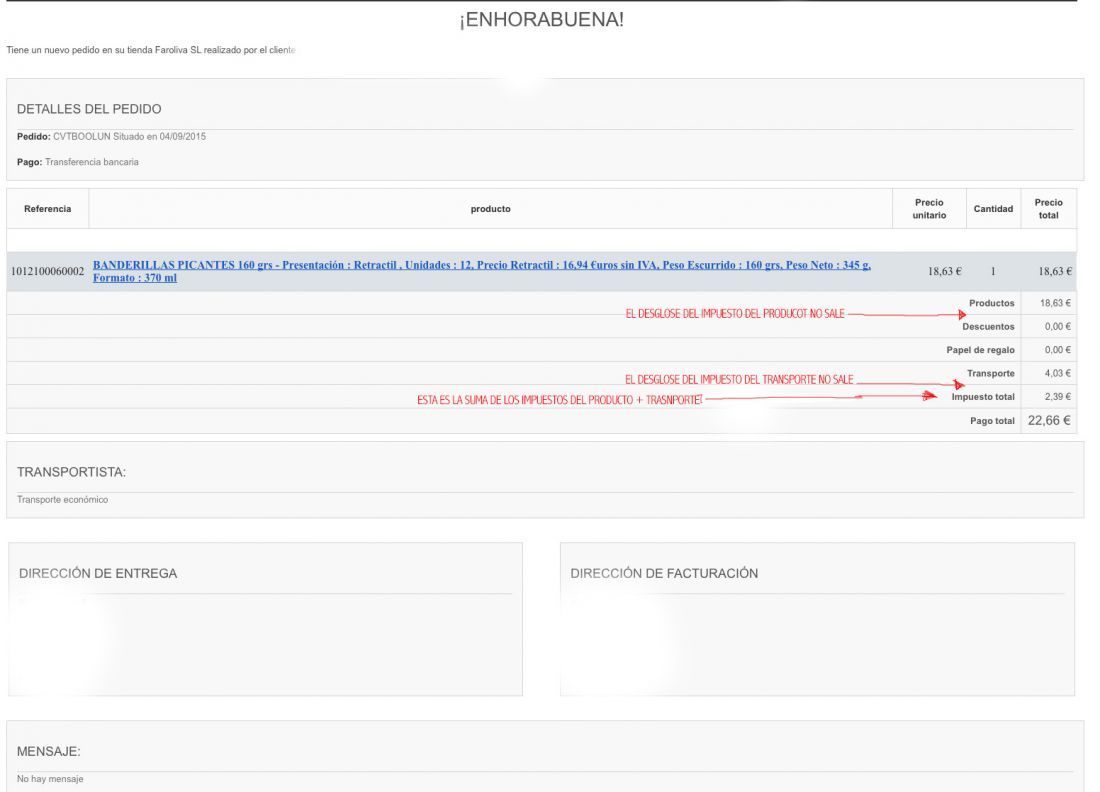Viewport: 1100px width, 792px height.
Task: Click the 22,66 € total payment amount
Action: click(1049, 421)
